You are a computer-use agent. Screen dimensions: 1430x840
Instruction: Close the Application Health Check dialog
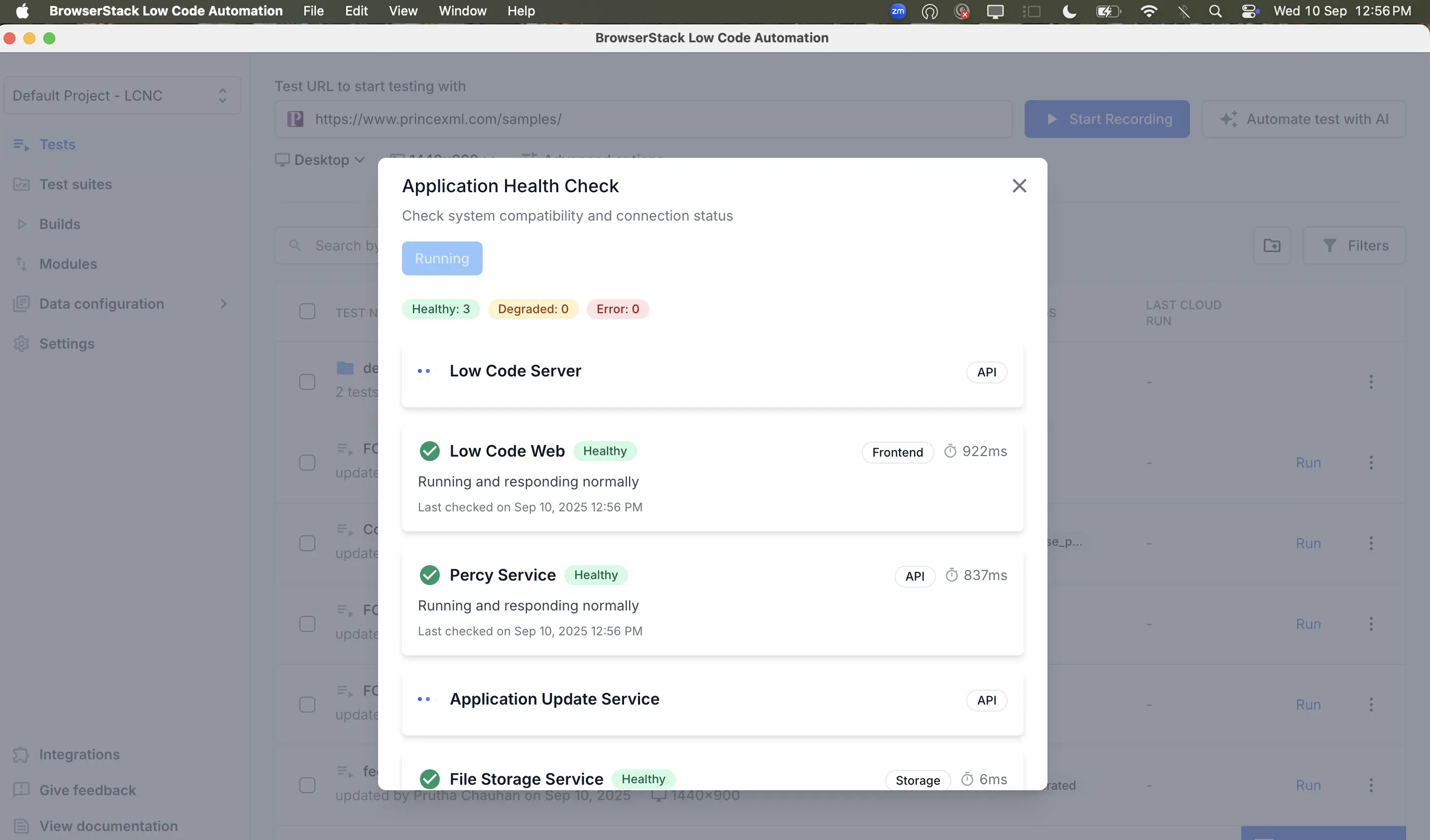coord(1019,185)
